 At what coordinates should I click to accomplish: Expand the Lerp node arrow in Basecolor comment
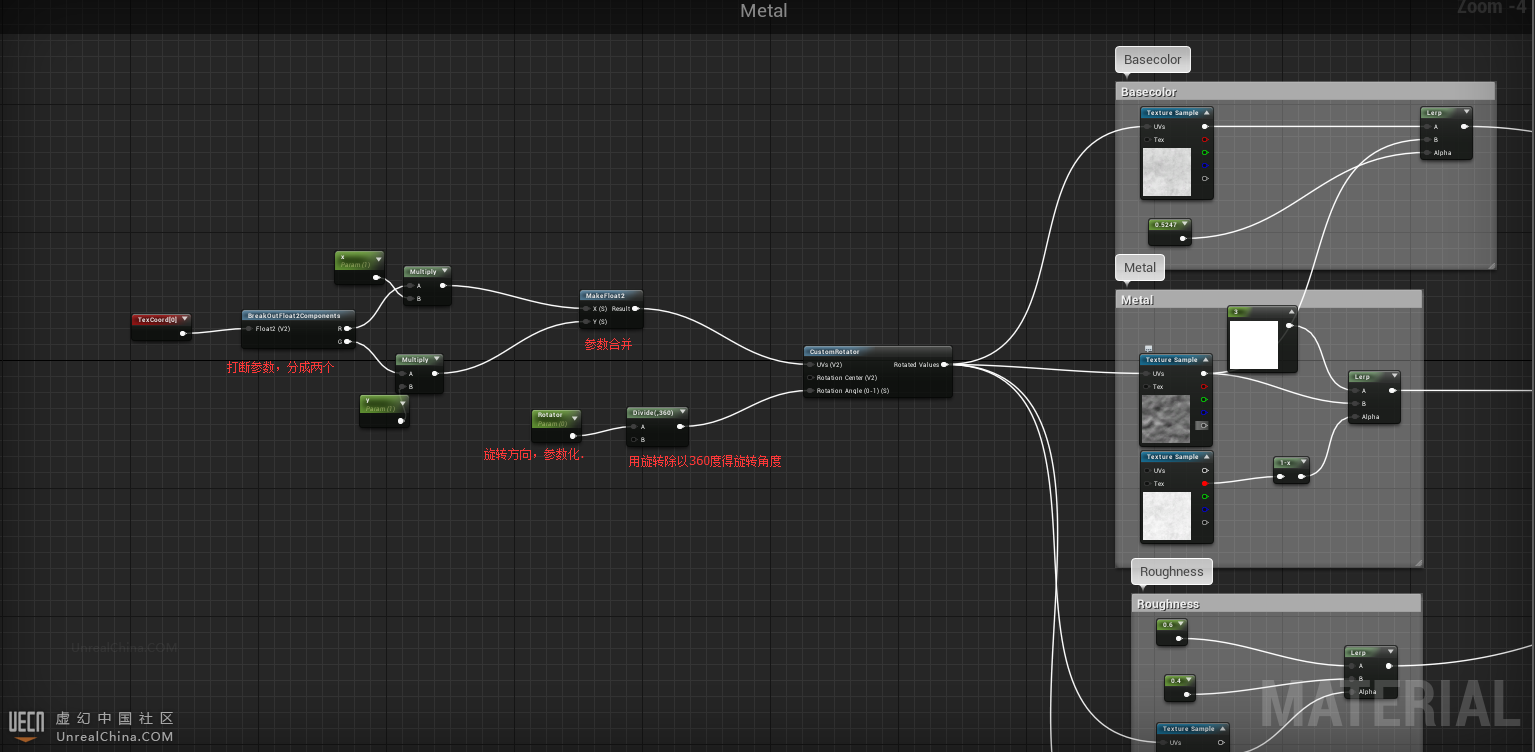pos(1466,113)
